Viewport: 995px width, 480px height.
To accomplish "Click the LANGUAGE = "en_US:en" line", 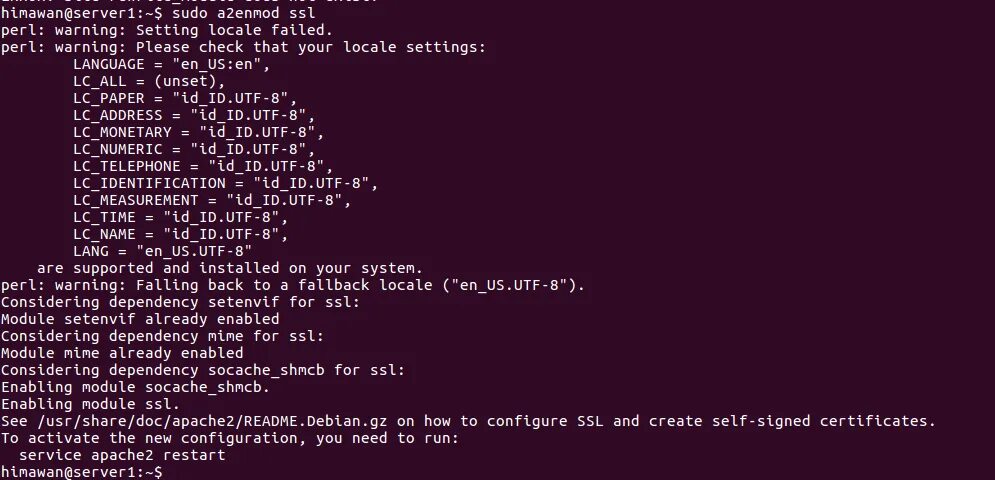I will tap(172, 64).
